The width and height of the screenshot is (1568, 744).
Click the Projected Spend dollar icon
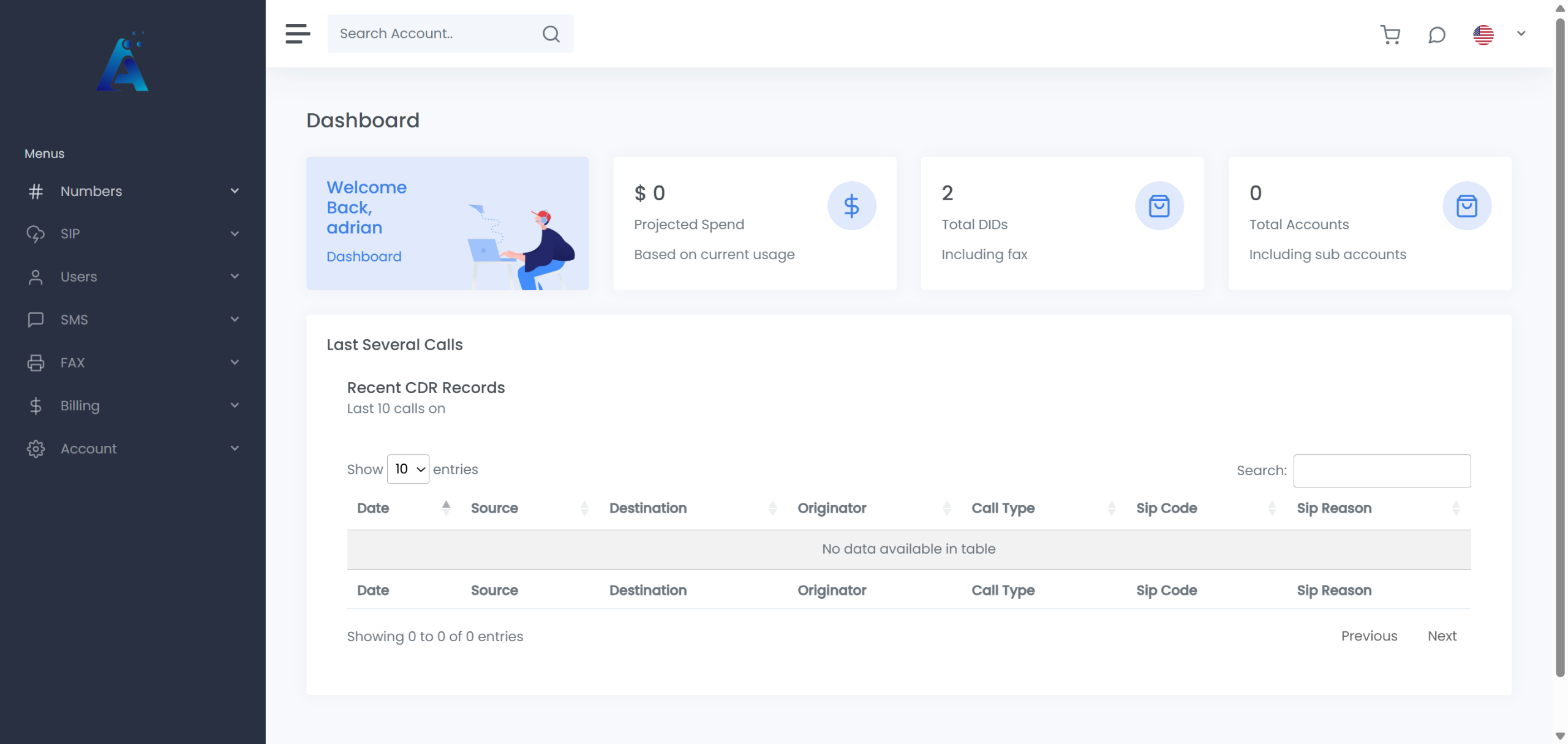point(851,206)
